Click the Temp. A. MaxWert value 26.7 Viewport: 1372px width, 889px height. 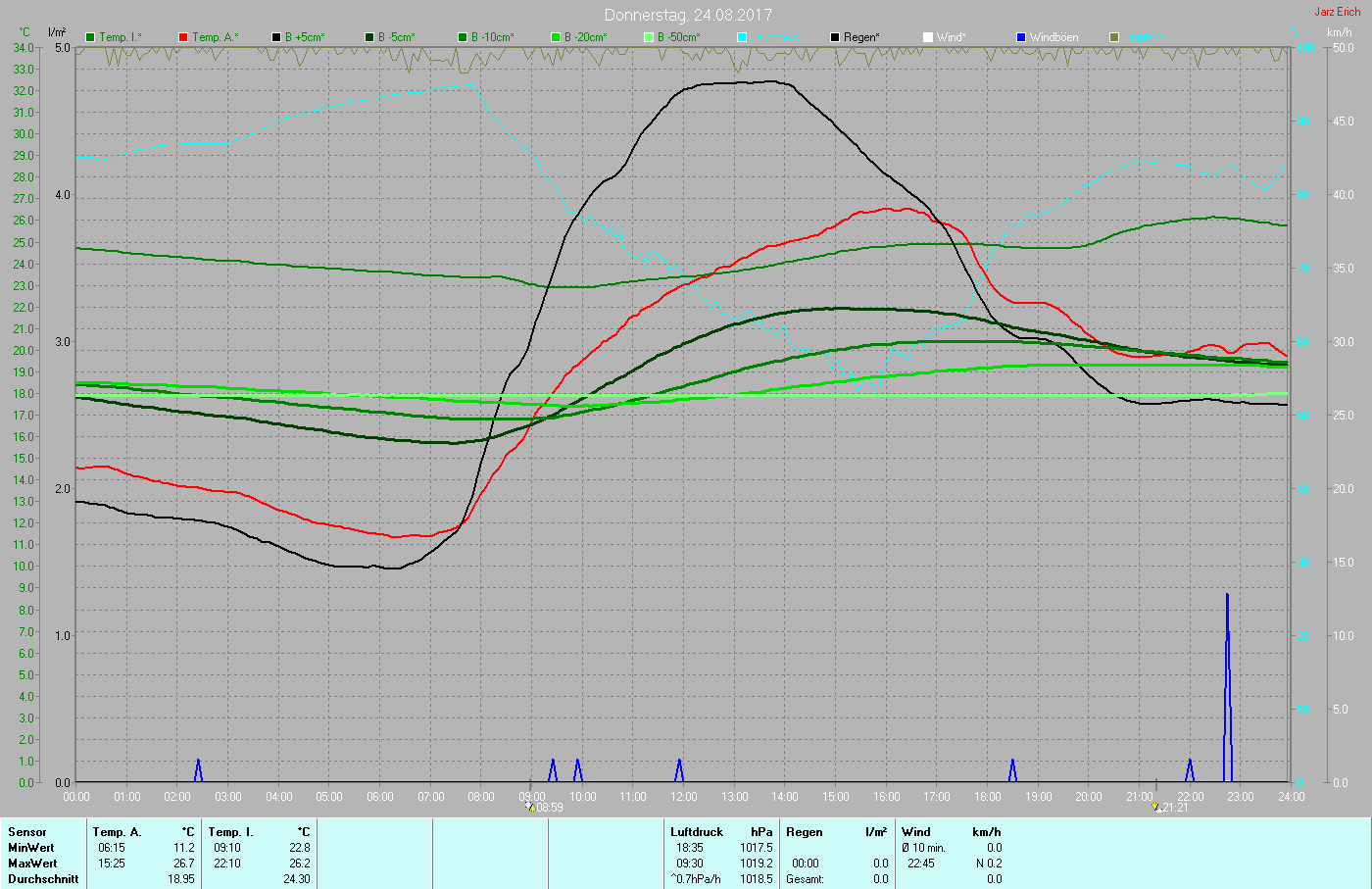click(183, 864)
